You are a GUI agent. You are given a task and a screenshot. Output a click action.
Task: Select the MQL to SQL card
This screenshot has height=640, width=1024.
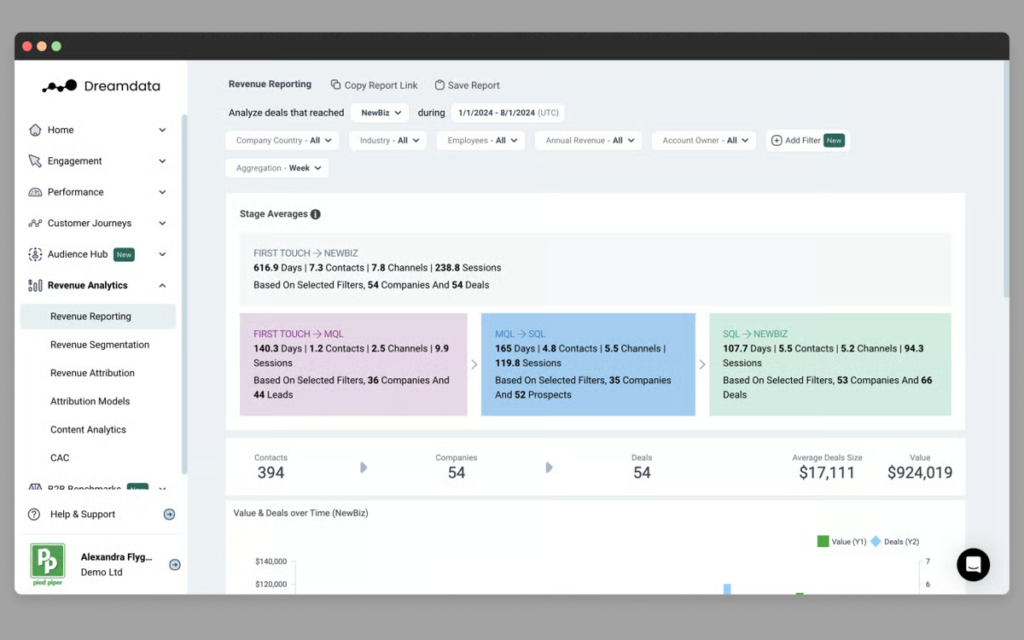tap(588, 364)
